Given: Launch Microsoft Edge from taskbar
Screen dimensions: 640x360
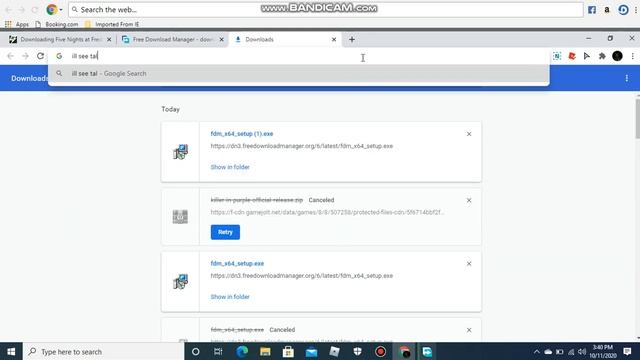Looking at the screenshot, I should pyautogui.click(x=242, y=351).
